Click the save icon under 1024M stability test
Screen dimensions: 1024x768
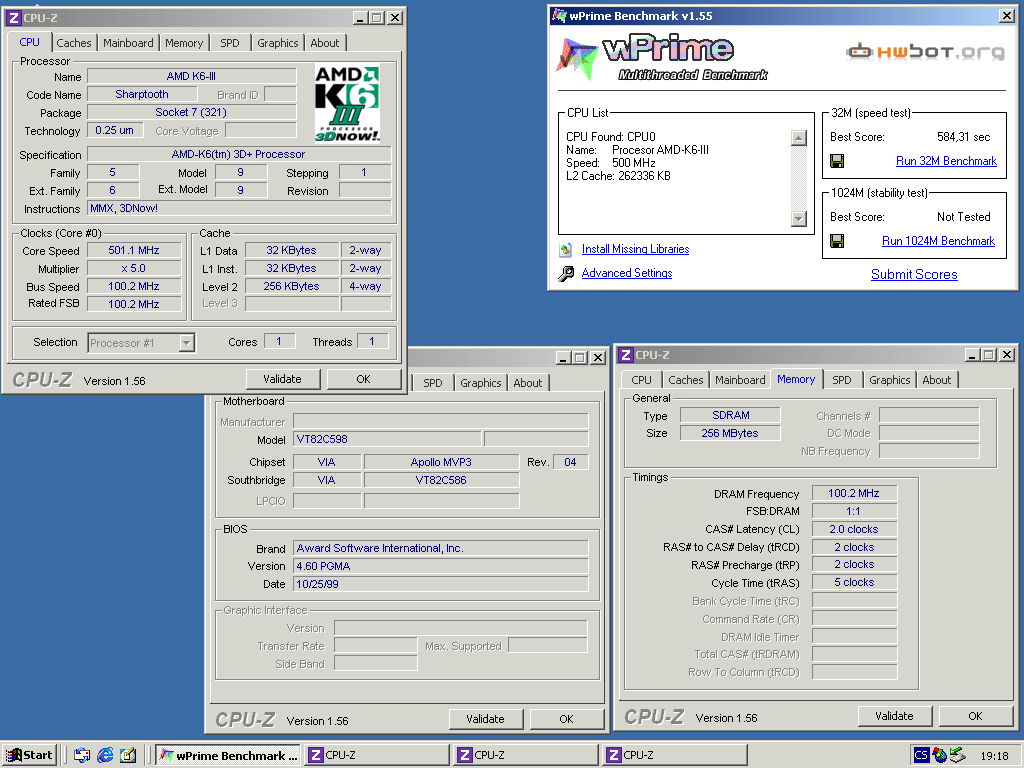pyautogui.click(x=837, y=241)
